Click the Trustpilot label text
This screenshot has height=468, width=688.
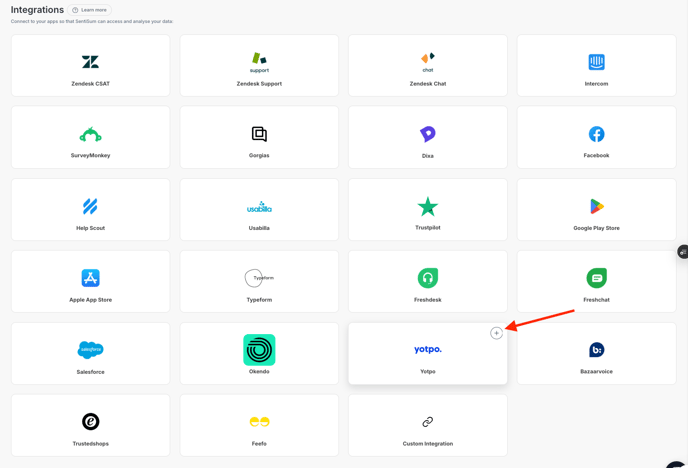pos(428,228)
